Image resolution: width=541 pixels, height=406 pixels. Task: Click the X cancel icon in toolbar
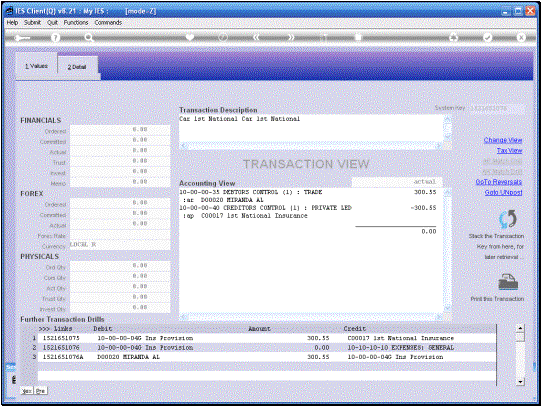pyautogui.click(x=521, y=37)
